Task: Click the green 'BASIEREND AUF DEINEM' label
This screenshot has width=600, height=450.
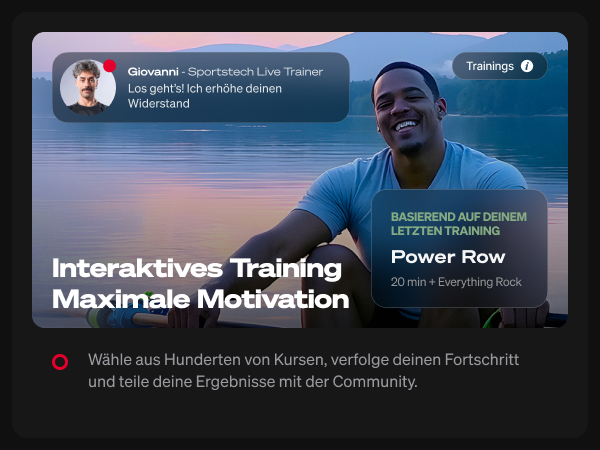Action: click(458, 217)
